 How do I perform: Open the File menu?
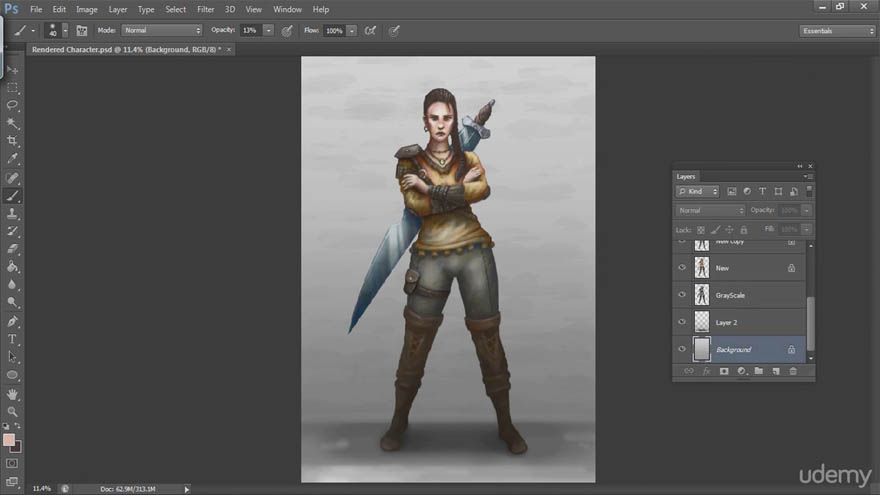pos(36,10)
